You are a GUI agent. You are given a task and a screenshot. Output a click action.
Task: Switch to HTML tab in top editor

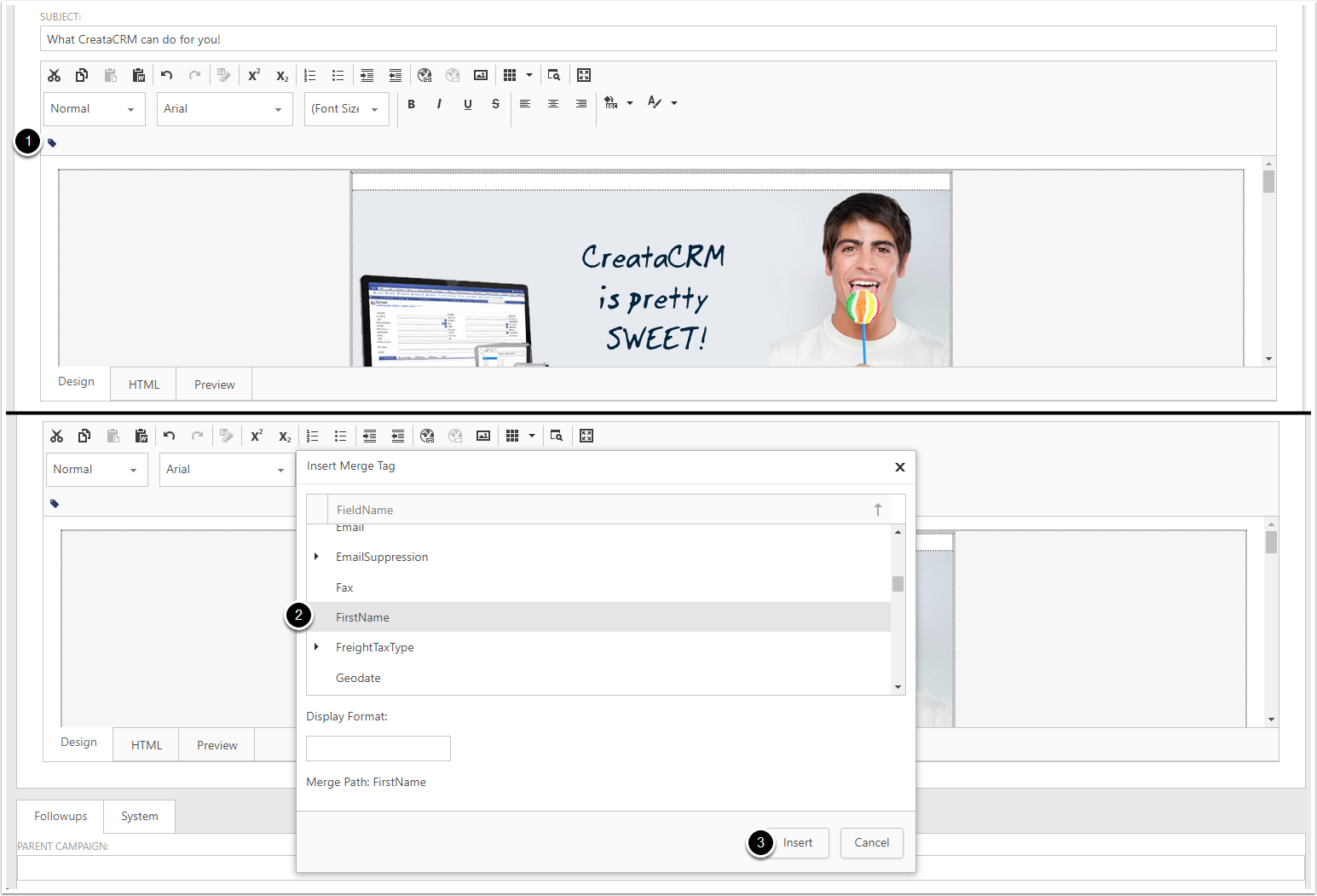tap(144, 384)
